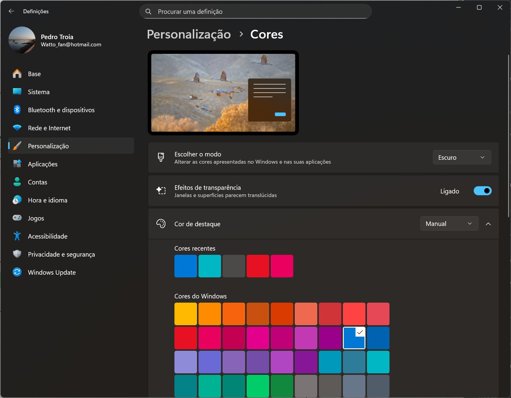This screenshot has width=511, height=398.
Task: Click the Privacidade e segurança shield icon
Action: pyautogui.click(x=17, y=254)
